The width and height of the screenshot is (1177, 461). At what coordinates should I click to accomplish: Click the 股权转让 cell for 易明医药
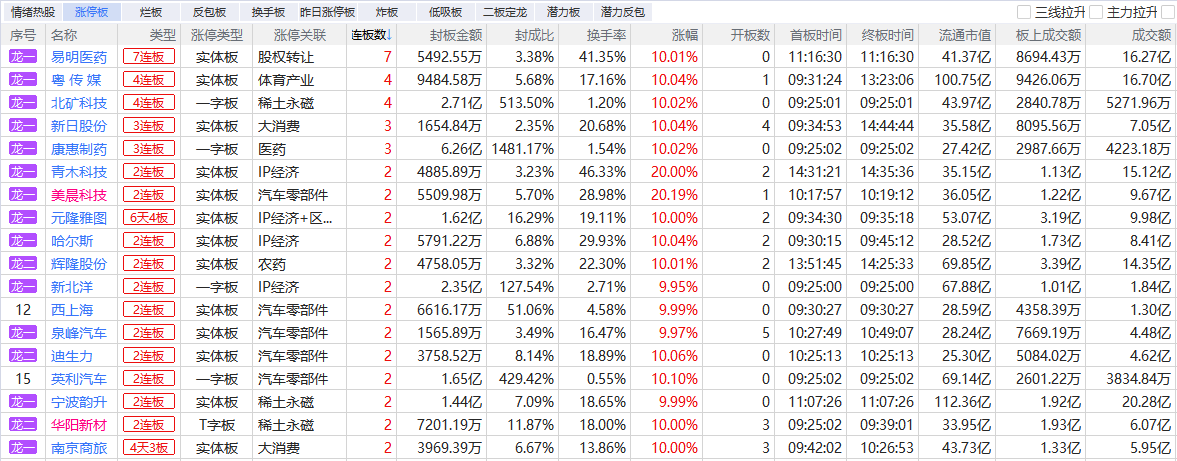(x=286, y=57)
